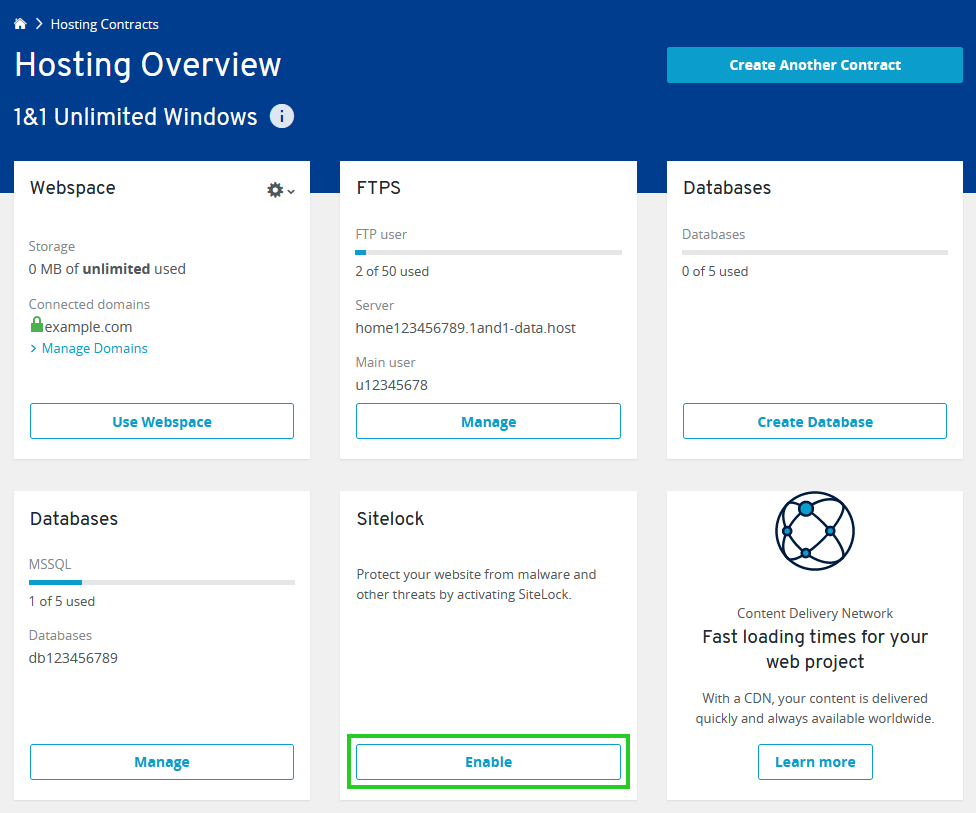Click the FTP user usage progress bar
The height and width of the screenshot is (813, 976).
488,253
